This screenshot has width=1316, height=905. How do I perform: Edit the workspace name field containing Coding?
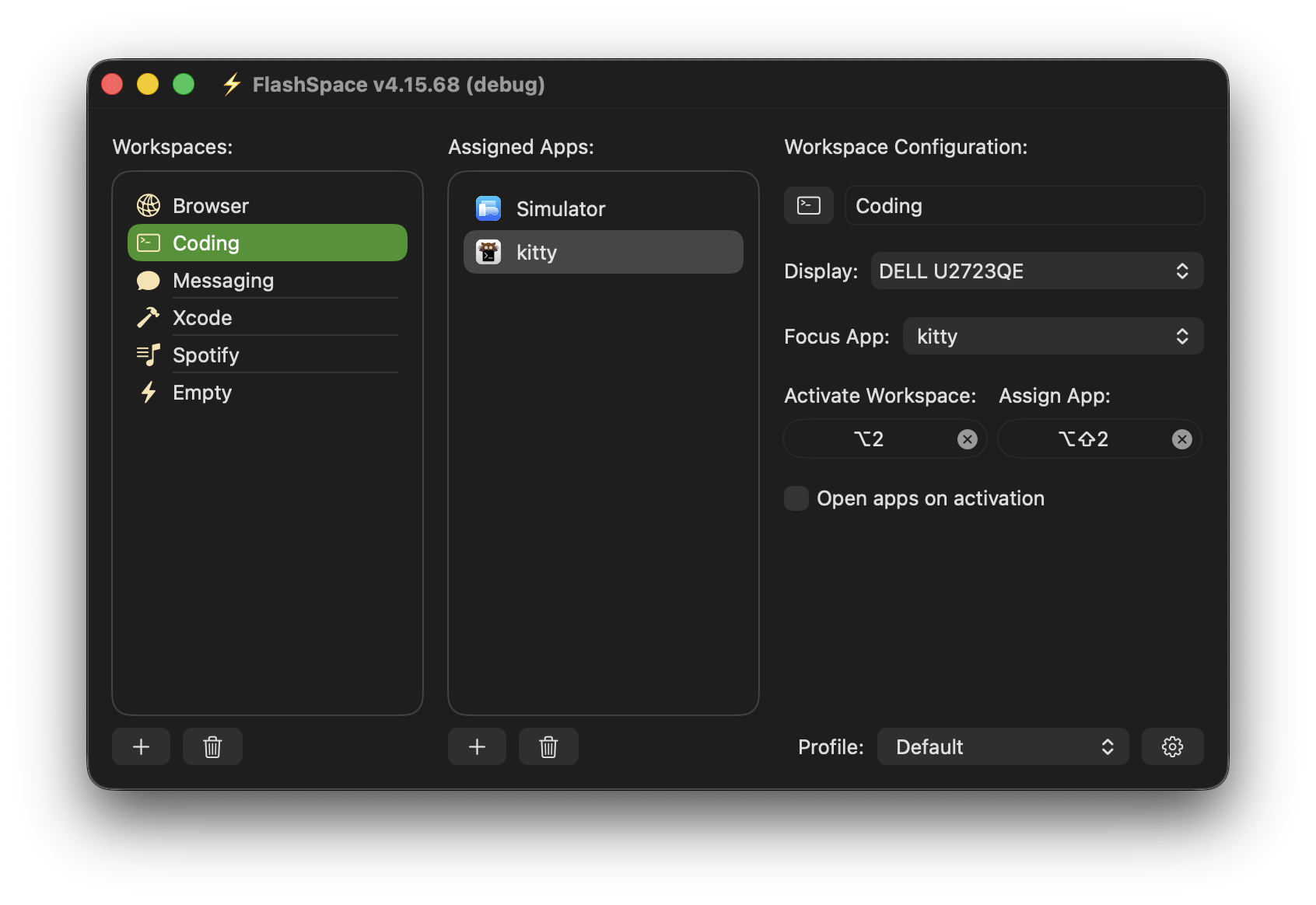click(1025, 205)
